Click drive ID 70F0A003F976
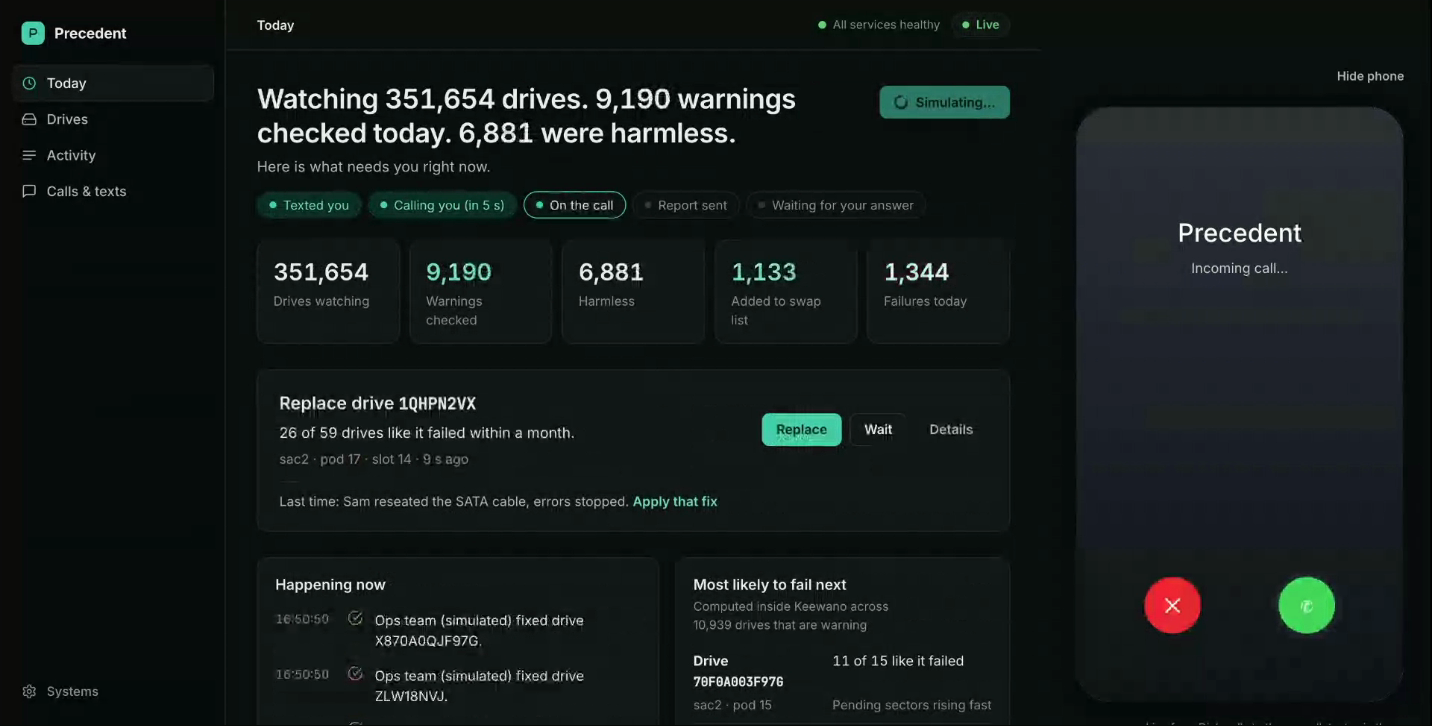 738,682
